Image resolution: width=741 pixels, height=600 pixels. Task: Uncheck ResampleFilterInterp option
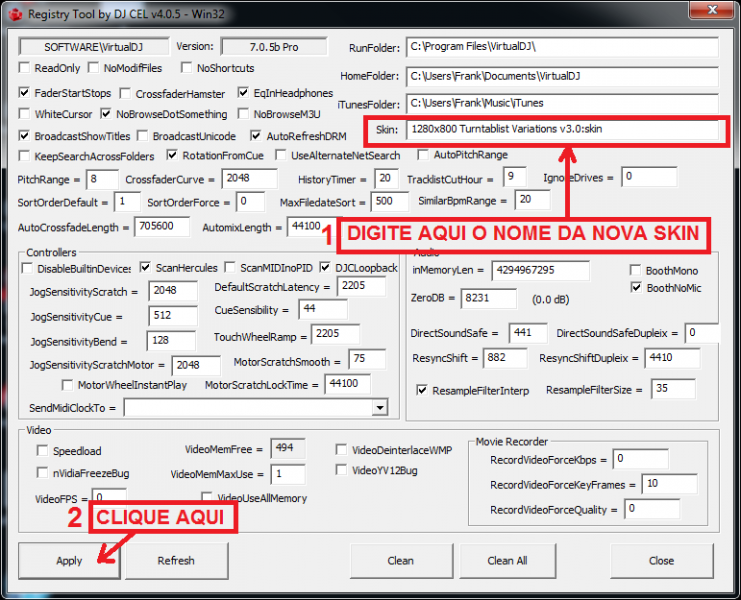pos(422,390)
